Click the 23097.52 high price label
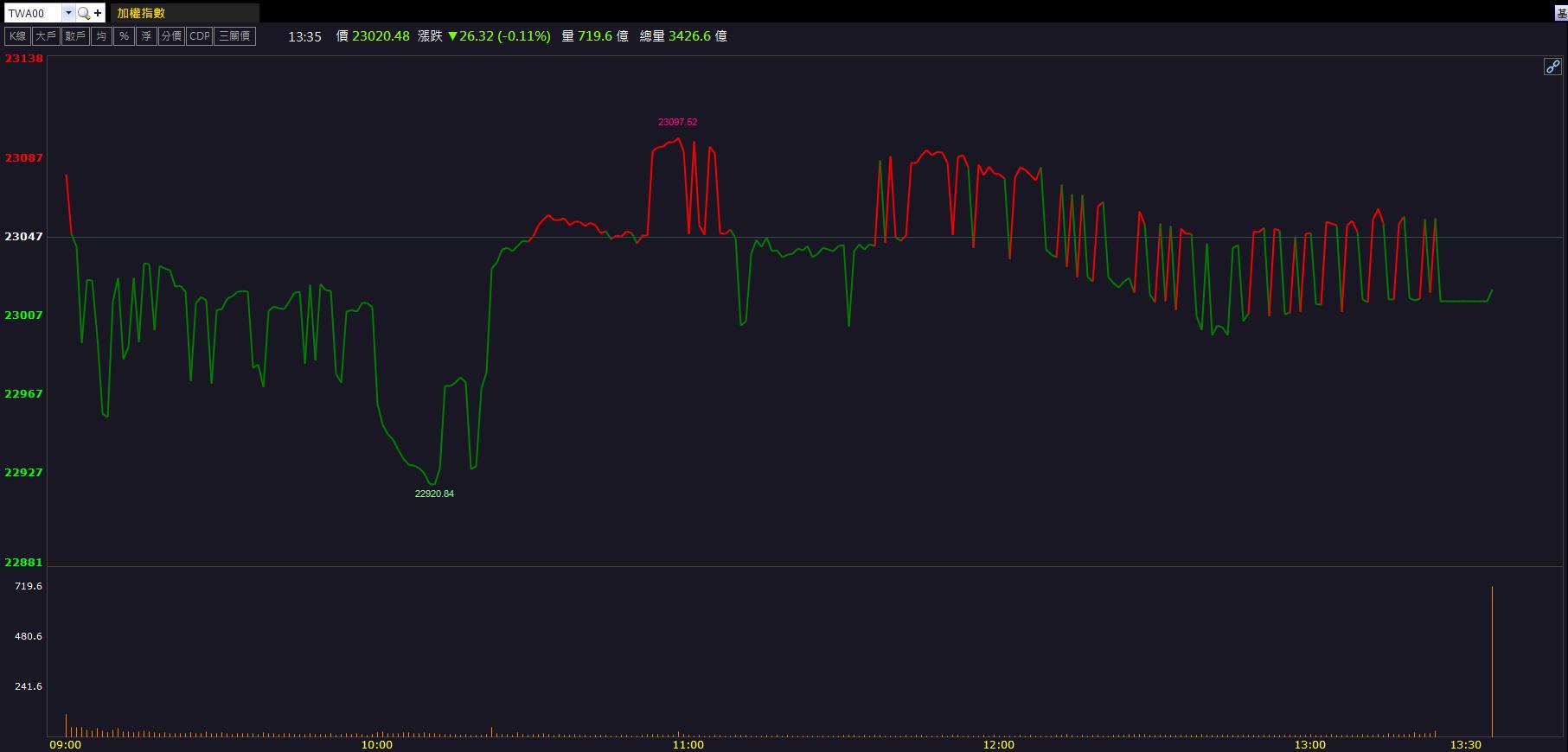Screen dimensions: 1568x752 pyautogui.click(x=677, y=122)
